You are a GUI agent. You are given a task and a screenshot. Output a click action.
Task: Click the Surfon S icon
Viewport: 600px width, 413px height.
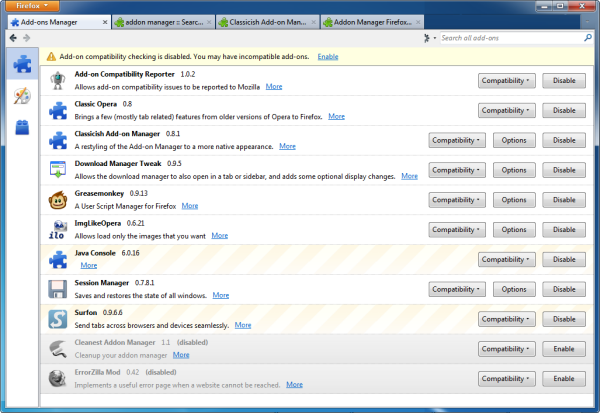pos(58,319)
